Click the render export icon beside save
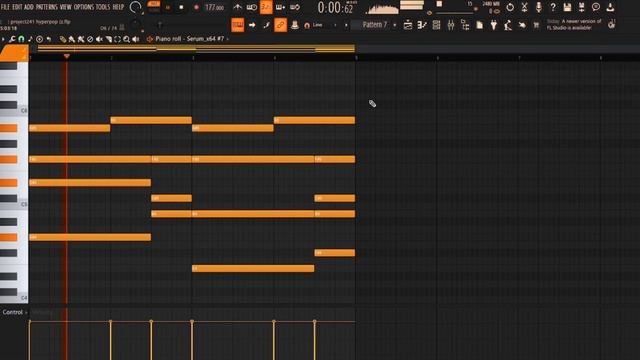This screenshot has height=360, width=640. 582,7
